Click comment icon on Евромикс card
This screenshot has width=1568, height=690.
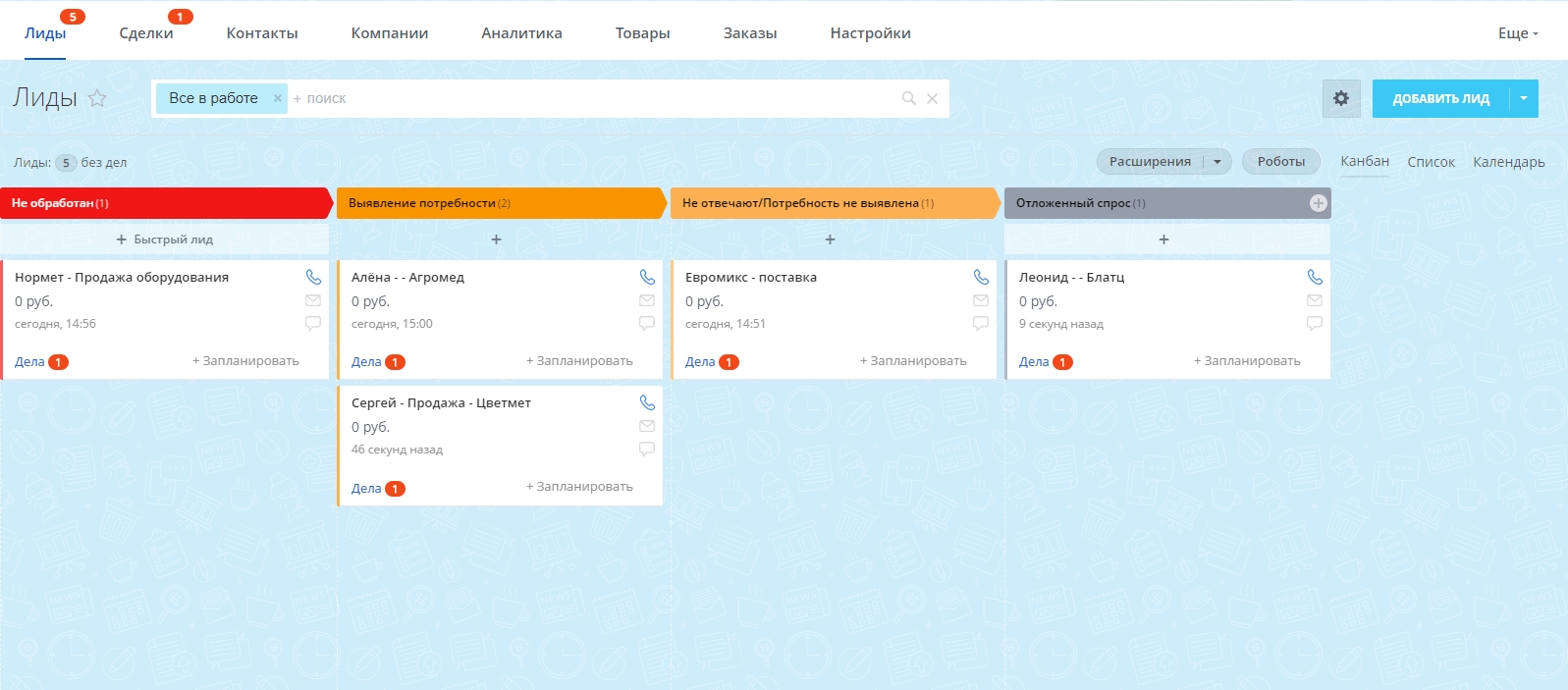[981, 323]
